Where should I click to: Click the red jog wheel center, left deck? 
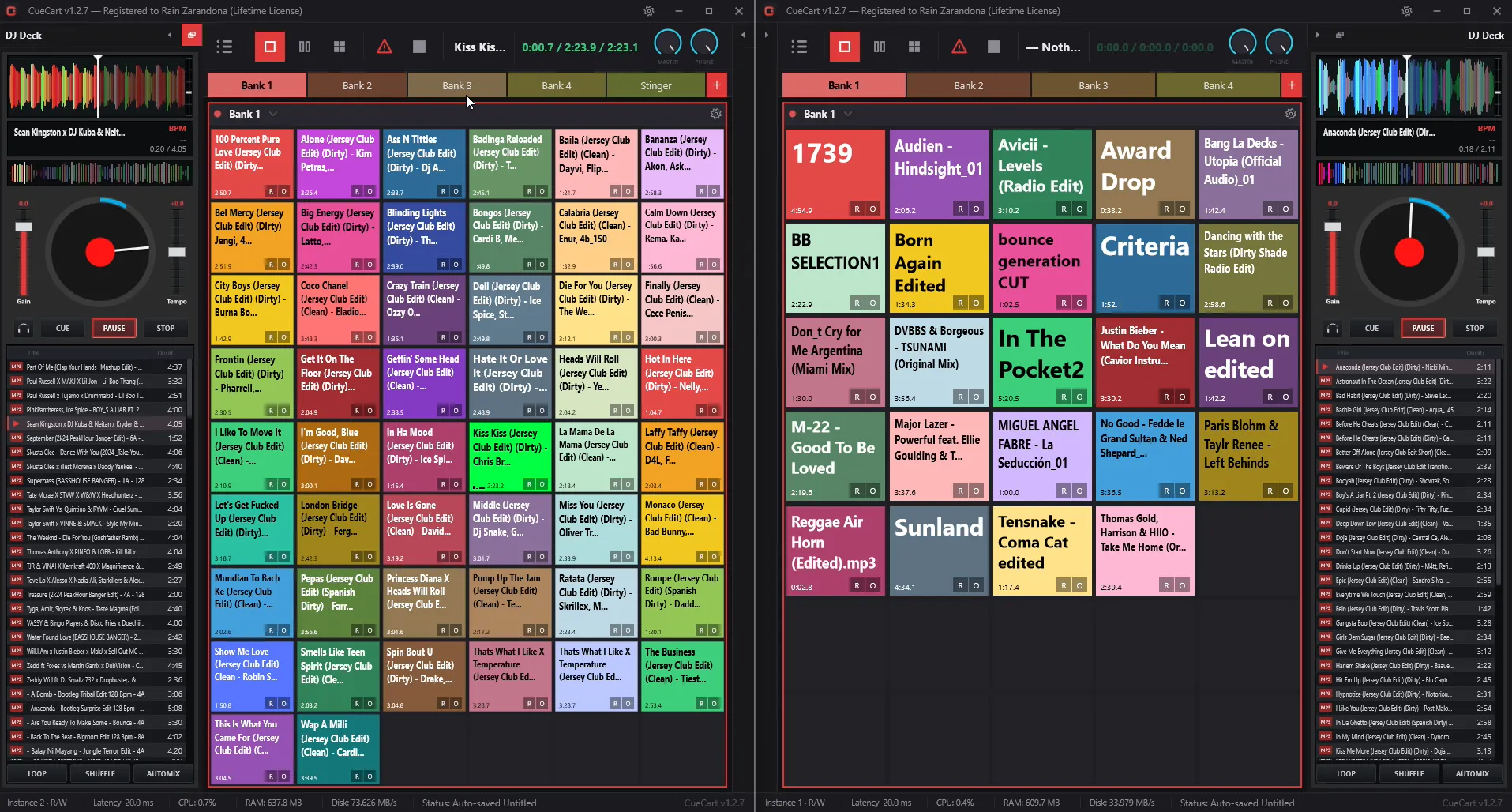[100, 252]
